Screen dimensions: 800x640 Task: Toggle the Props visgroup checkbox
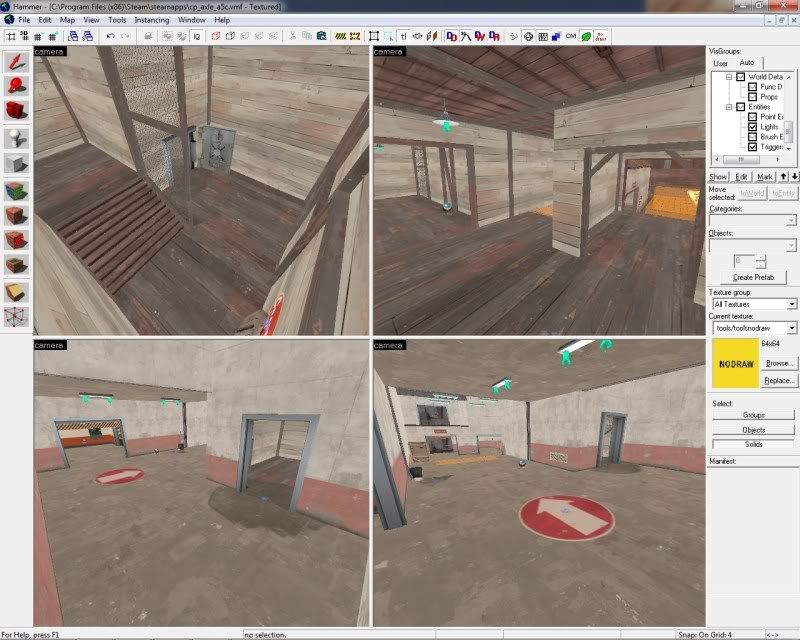point(752,96)
